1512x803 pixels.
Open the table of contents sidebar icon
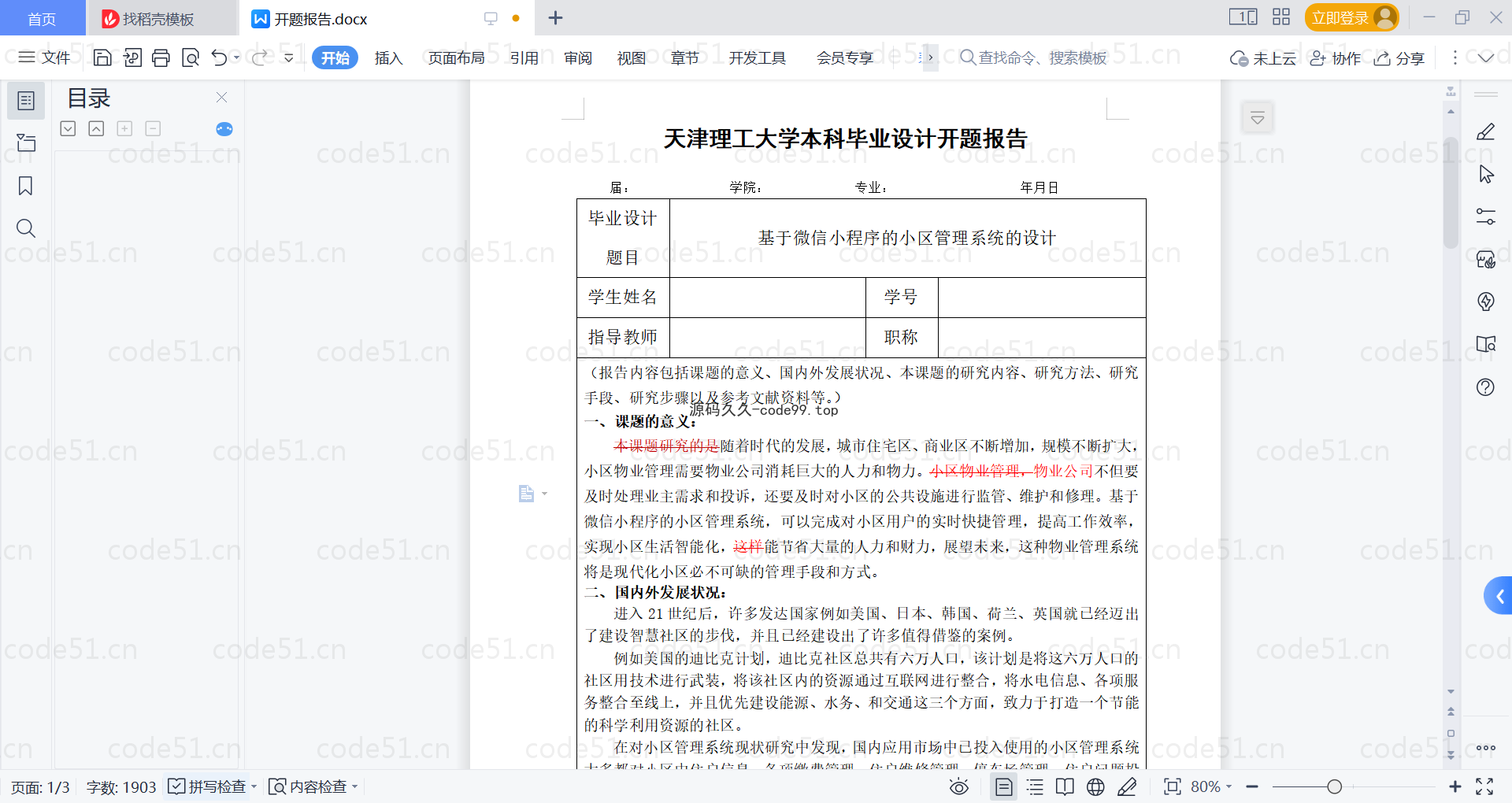click(26, 101)
